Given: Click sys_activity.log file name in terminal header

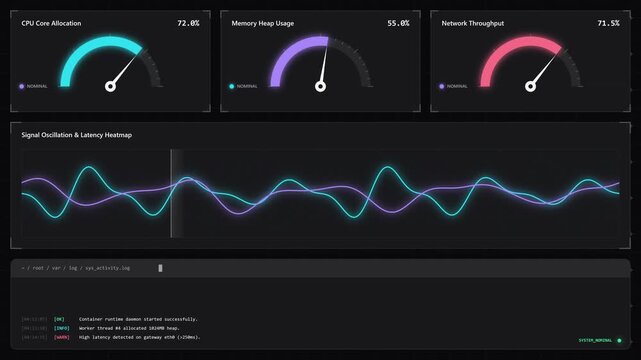Looking at the screenshot, I should (x=108, y=268).
